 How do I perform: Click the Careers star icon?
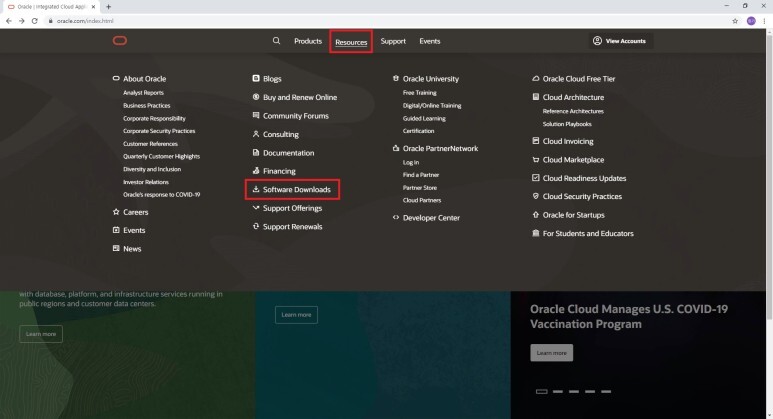click(116, 212)
